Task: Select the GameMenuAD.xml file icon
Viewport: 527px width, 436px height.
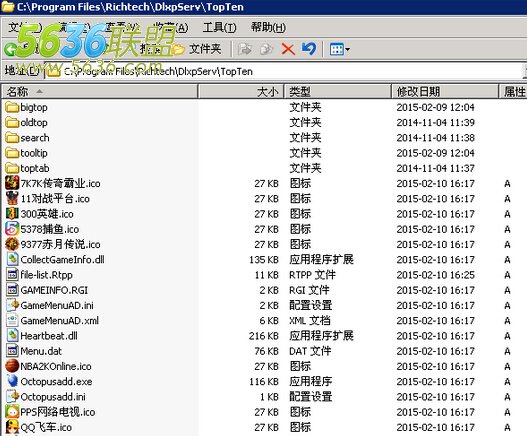Action: tap(12, 321)
